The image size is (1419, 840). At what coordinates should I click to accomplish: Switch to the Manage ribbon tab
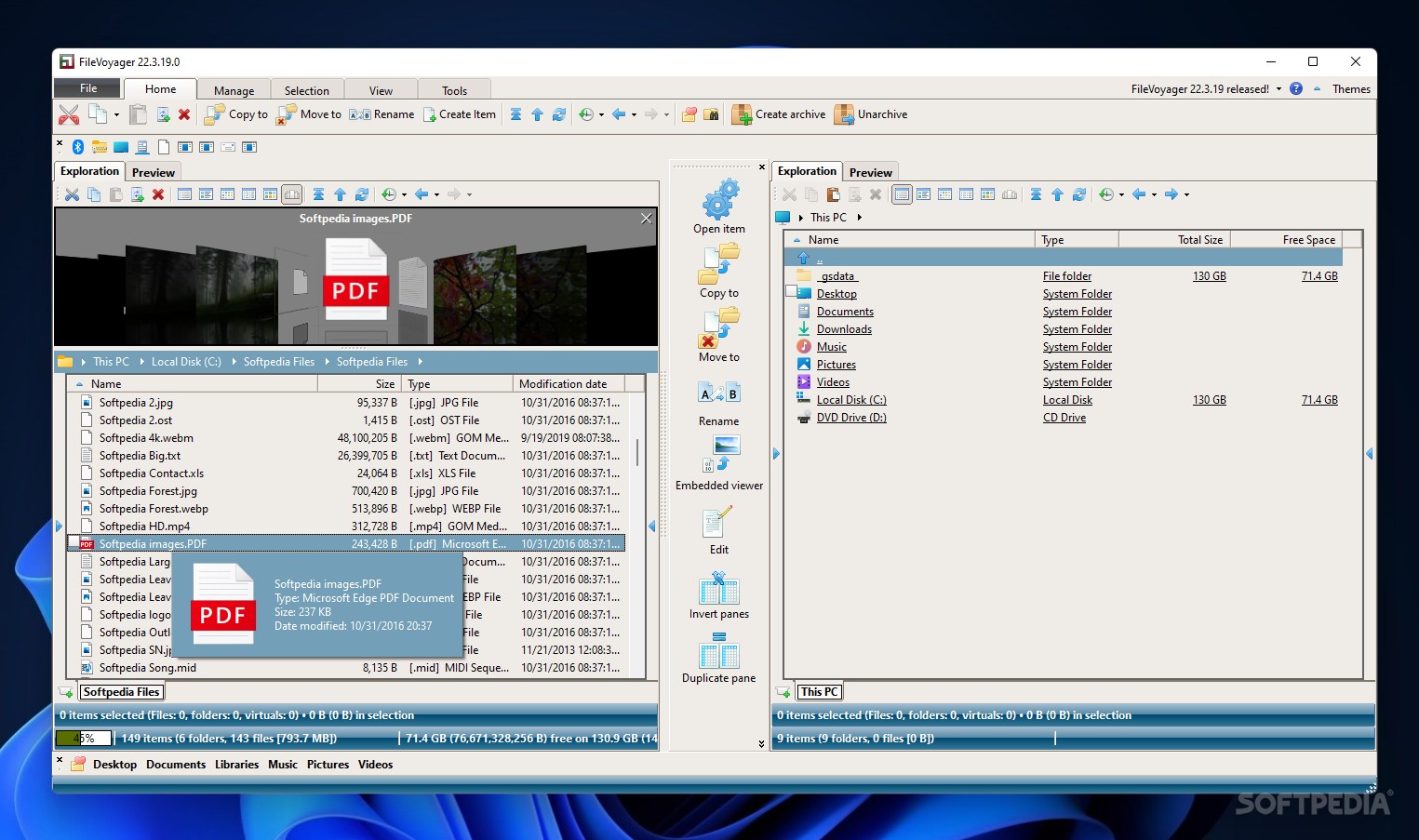tap(234, 90)
